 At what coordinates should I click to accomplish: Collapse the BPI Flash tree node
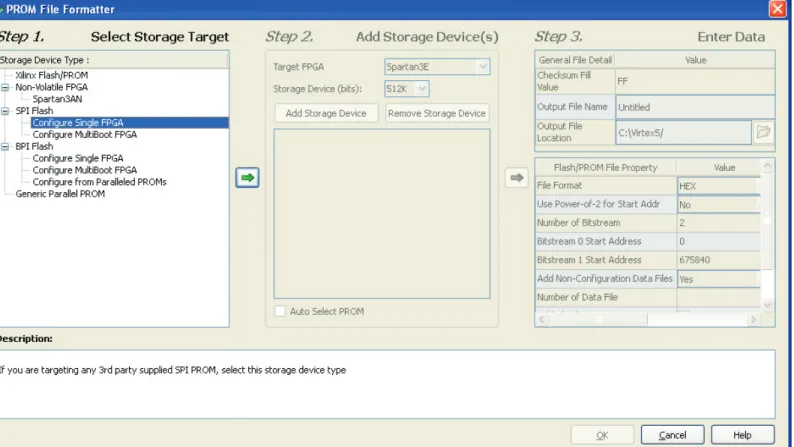(5, 146)
